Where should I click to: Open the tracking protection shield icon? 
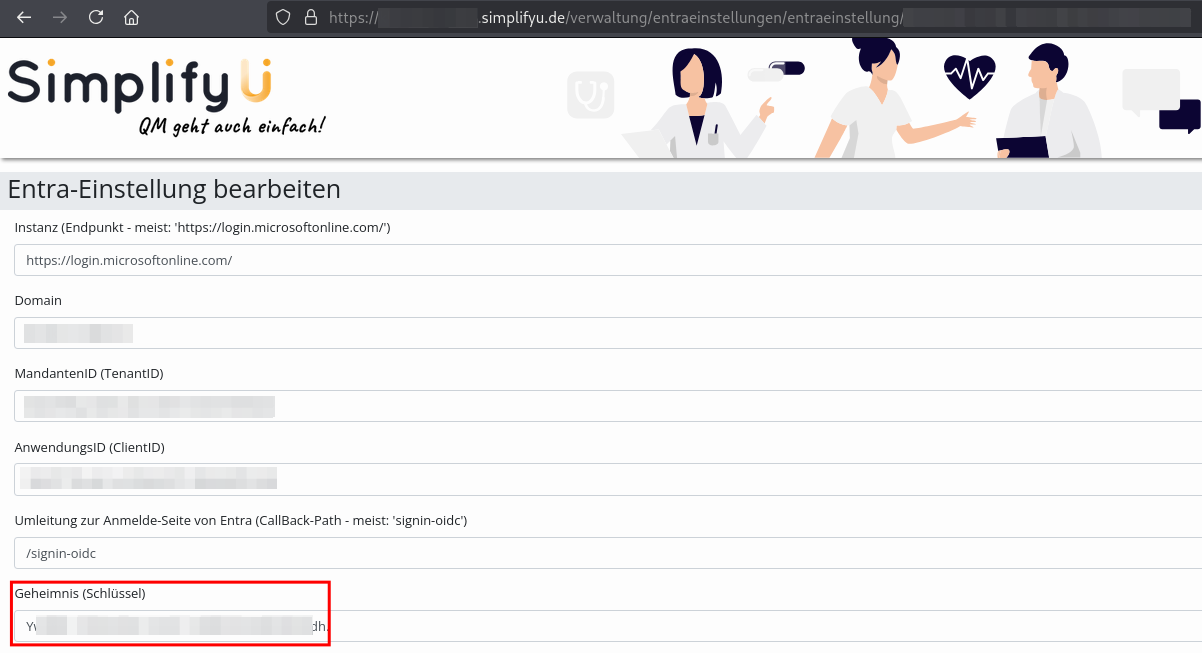[283, 17]
